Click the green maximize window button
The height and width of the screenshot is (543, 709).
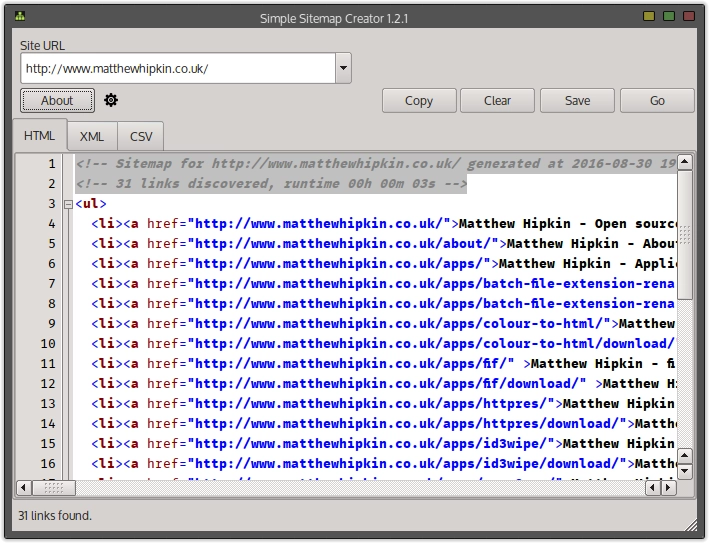coord(669,16)
